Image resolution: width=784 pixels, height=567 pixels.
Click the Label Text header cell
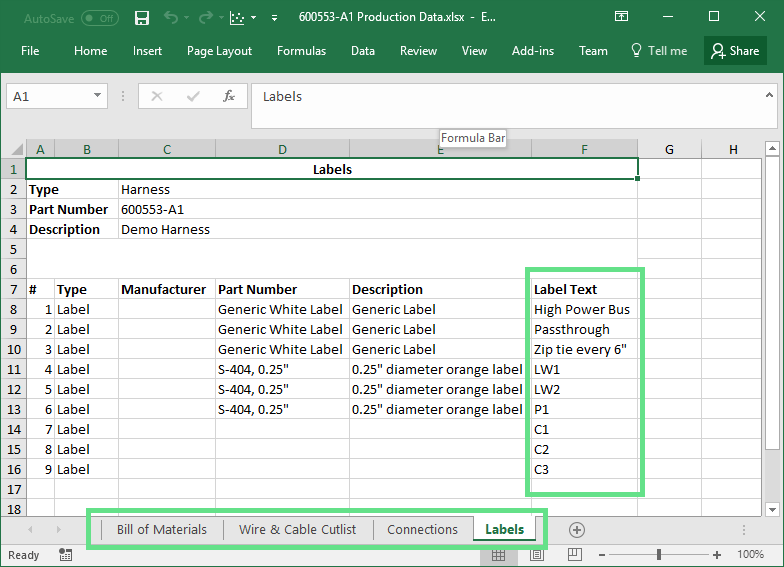(584, 289)
